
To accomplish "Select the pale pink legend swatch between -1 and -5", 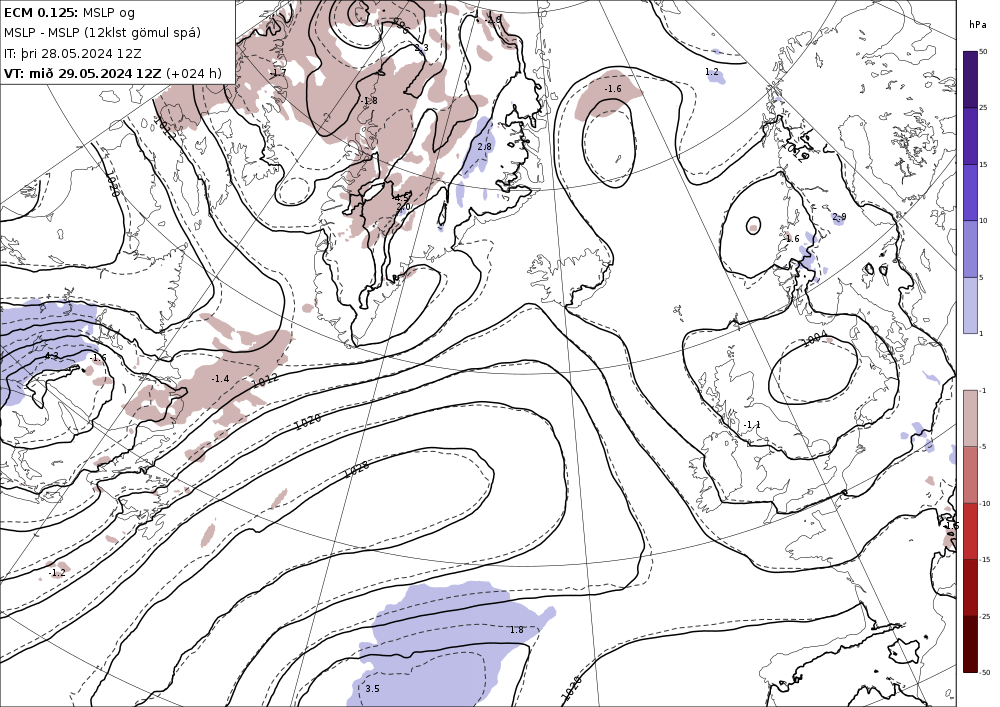I will point(970,418).
